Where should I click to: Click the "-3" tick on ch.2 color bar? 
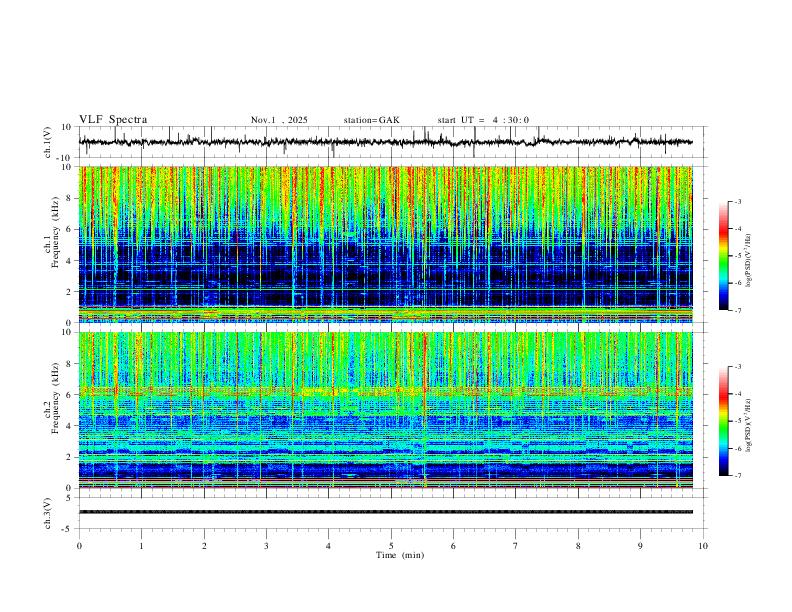pos(737,367)
